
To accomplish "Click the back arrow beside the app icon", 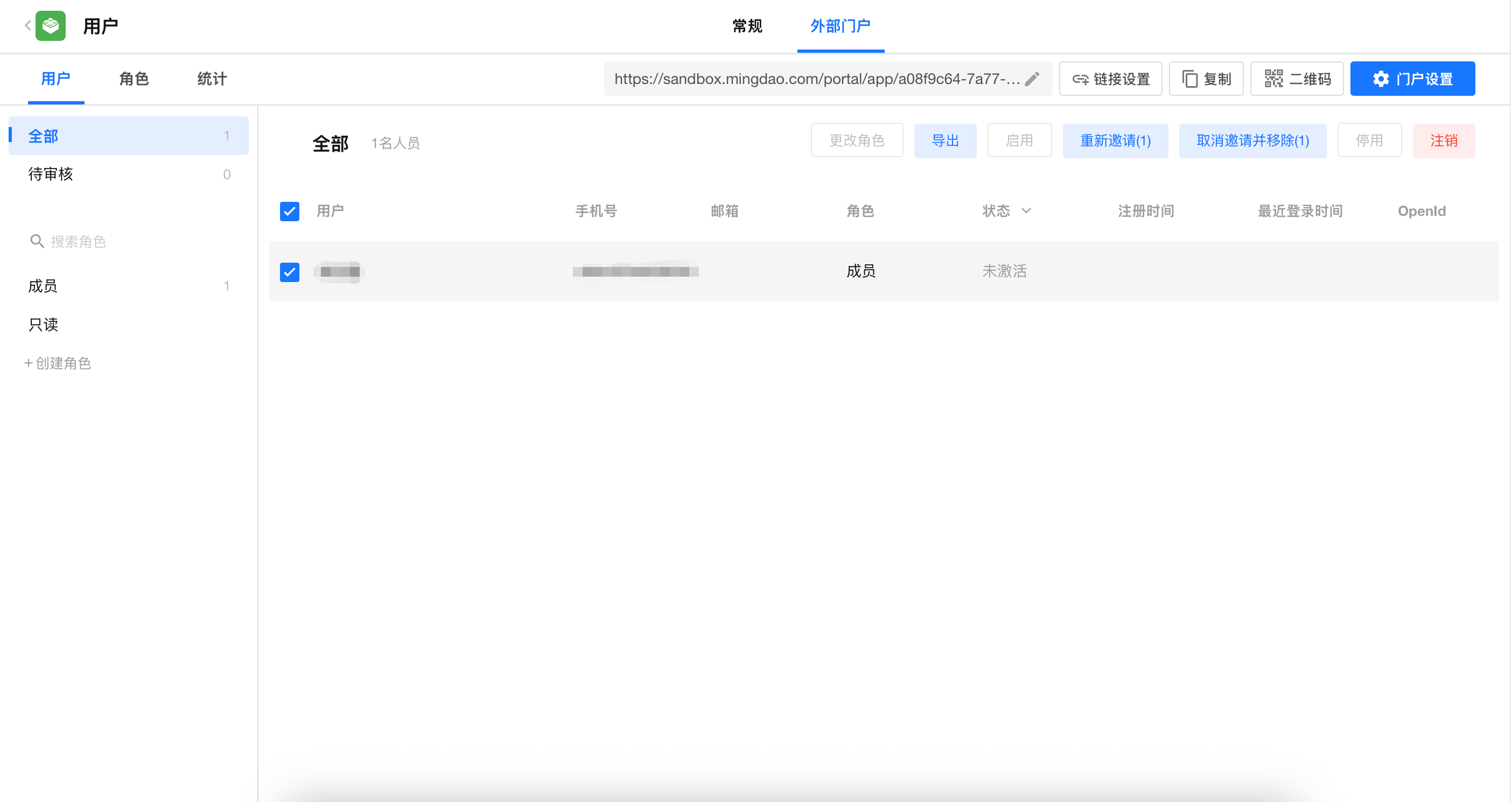I will point(27,25).
